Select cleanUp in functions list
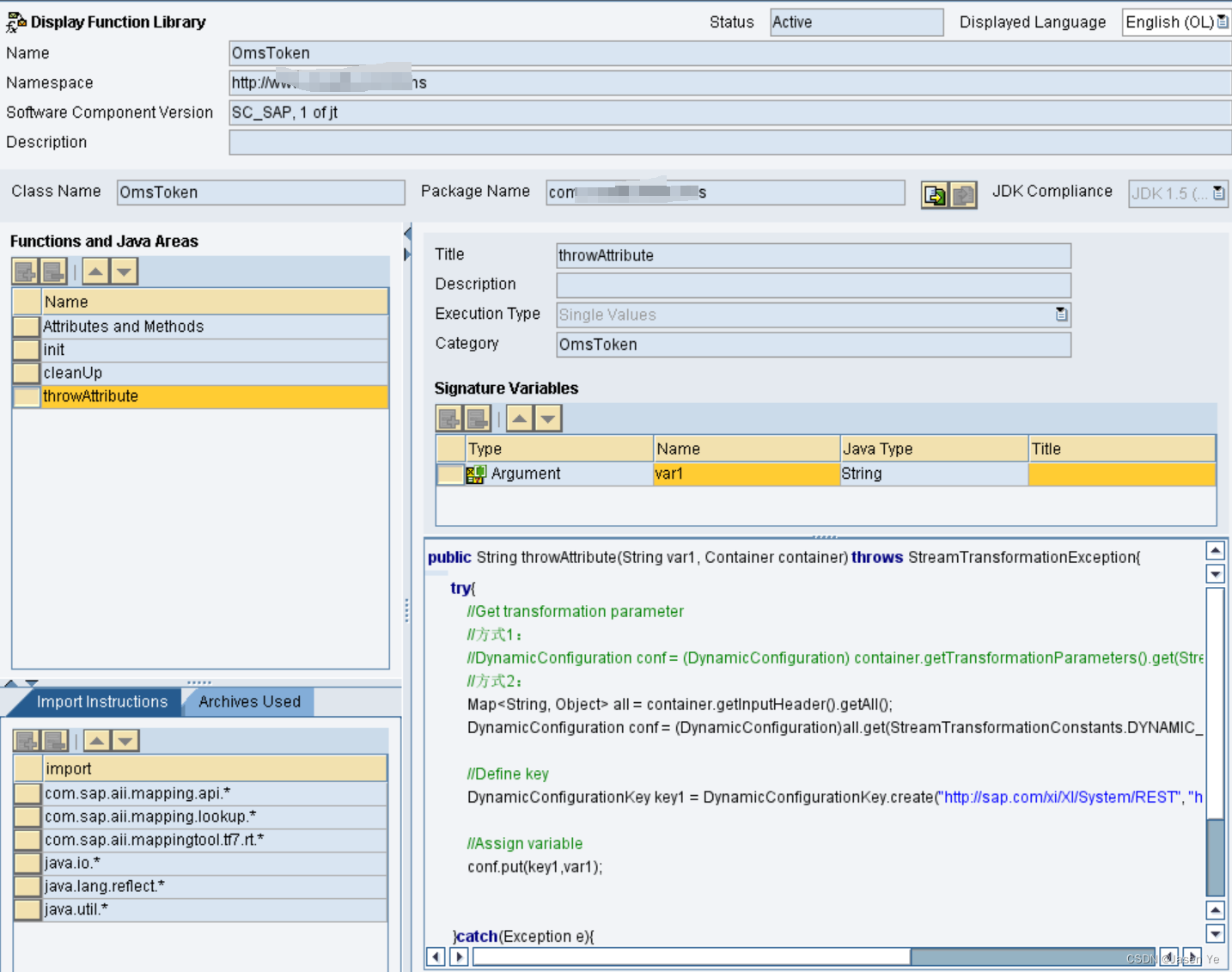1232x972 pixels. (215, 373)
